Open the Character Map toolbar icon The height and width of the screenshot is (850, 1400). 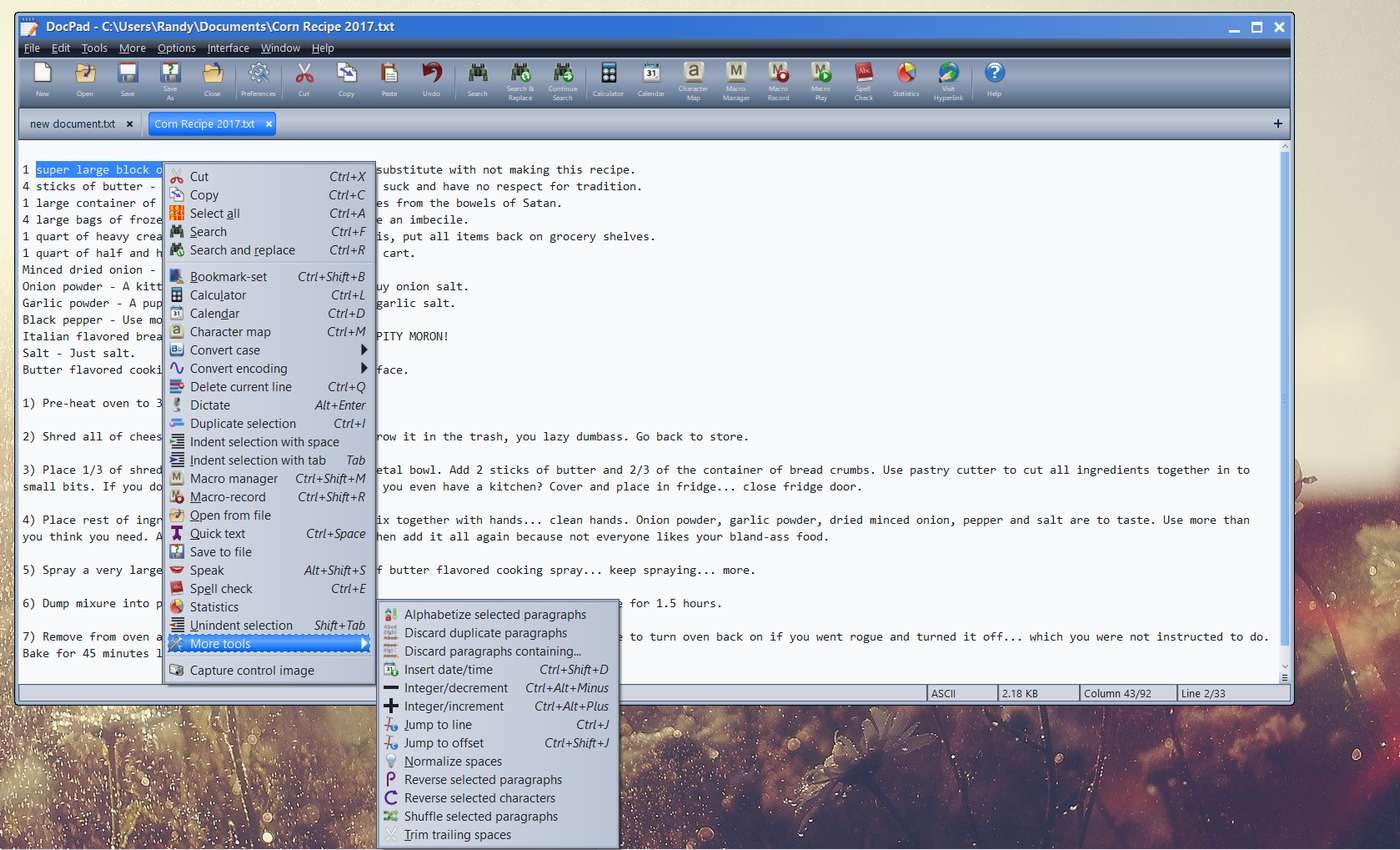(693, 81)
